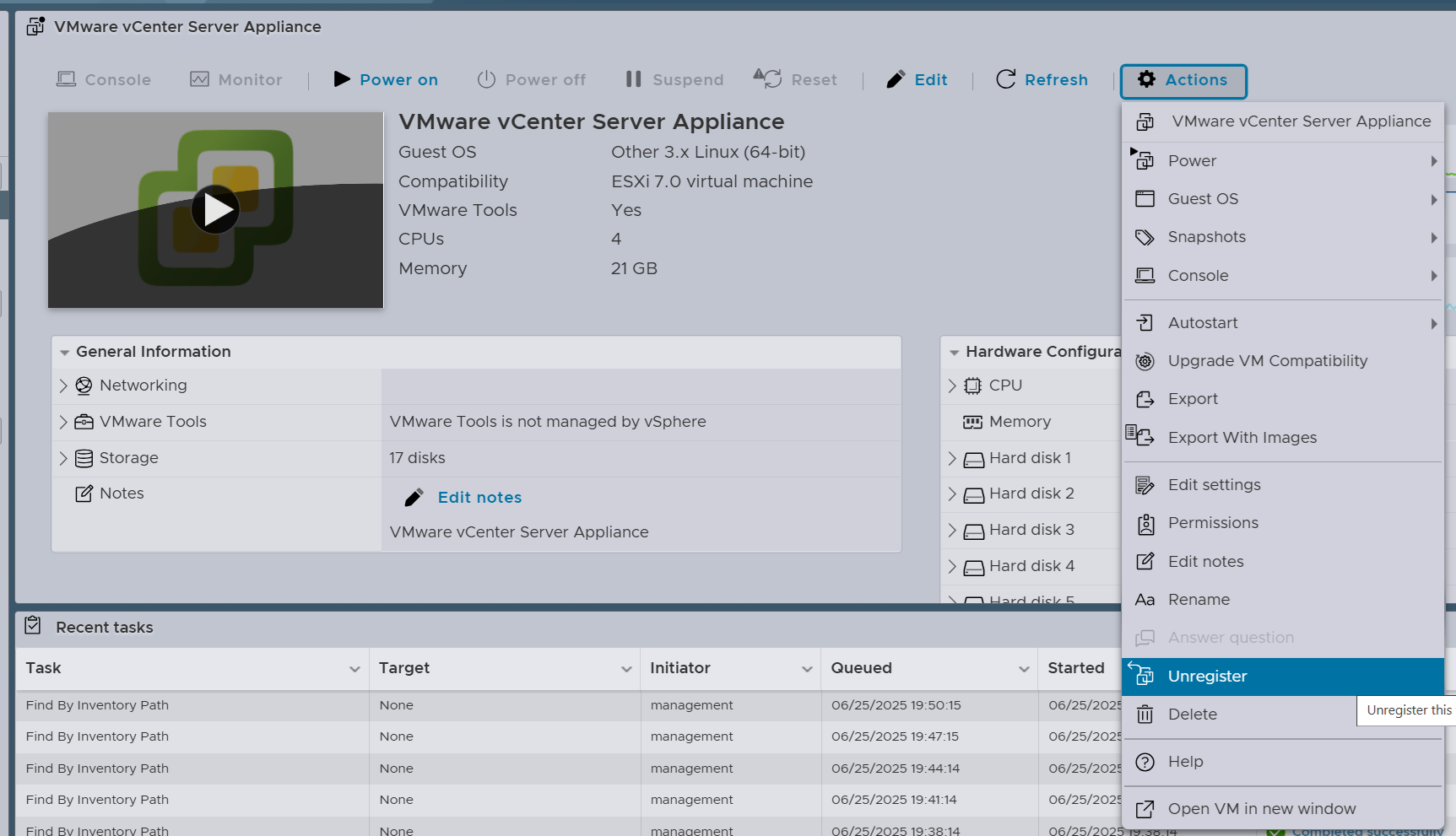Click the Actions gear icon

pos(1146,79)
